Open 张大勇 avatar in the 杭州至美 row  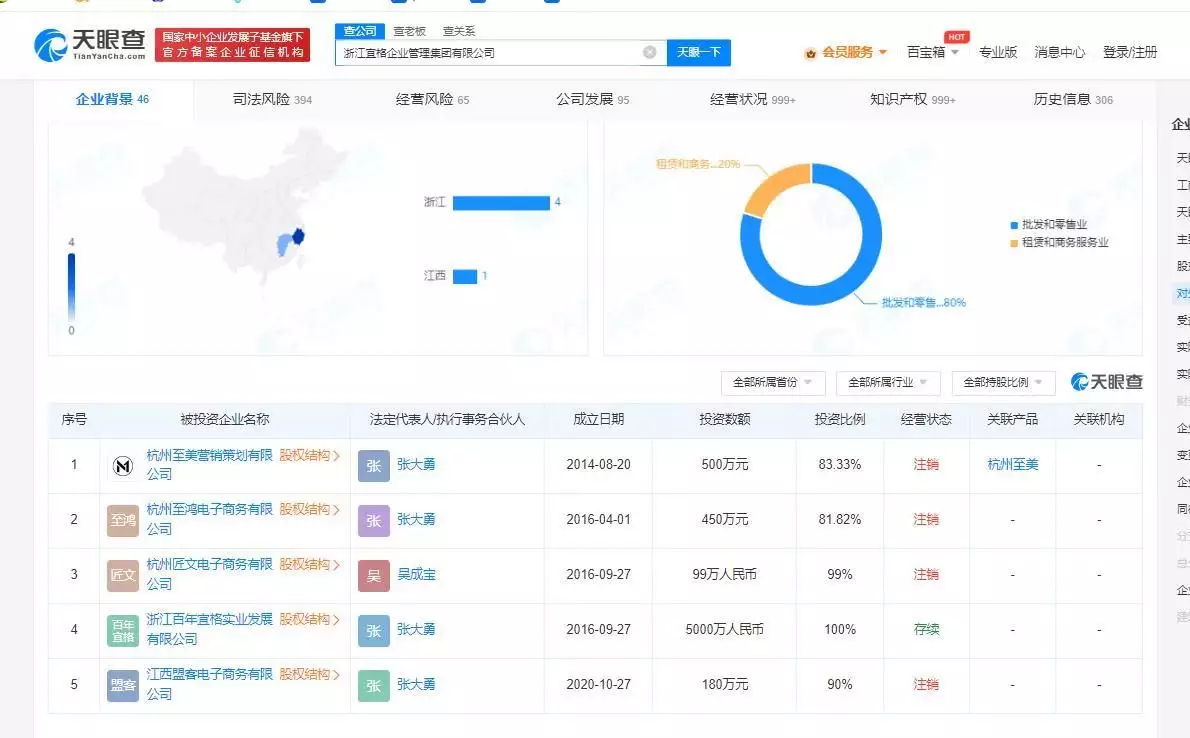374,465
